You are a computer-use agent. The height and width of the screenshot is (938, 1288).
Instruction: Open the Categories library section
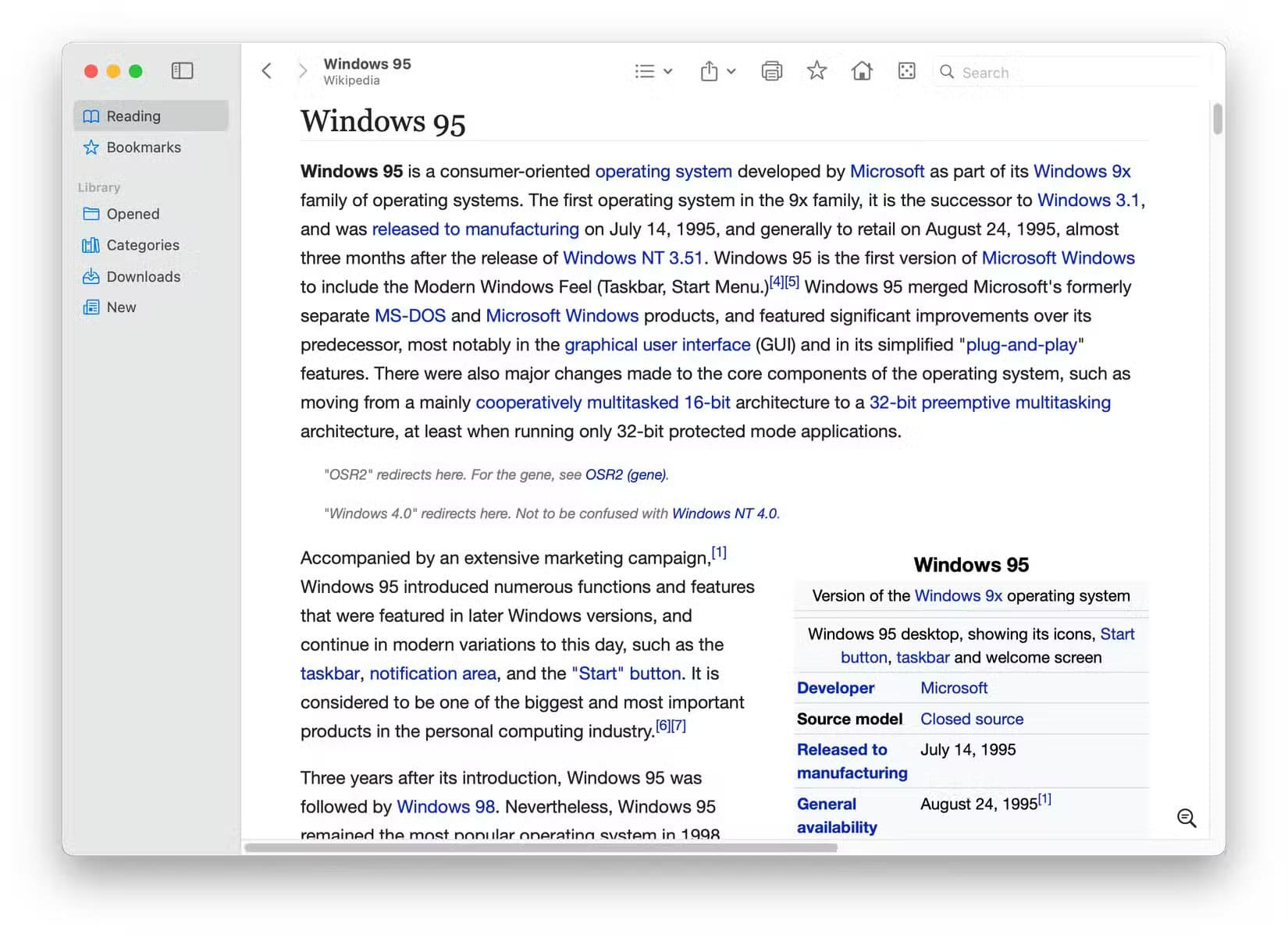151,245
